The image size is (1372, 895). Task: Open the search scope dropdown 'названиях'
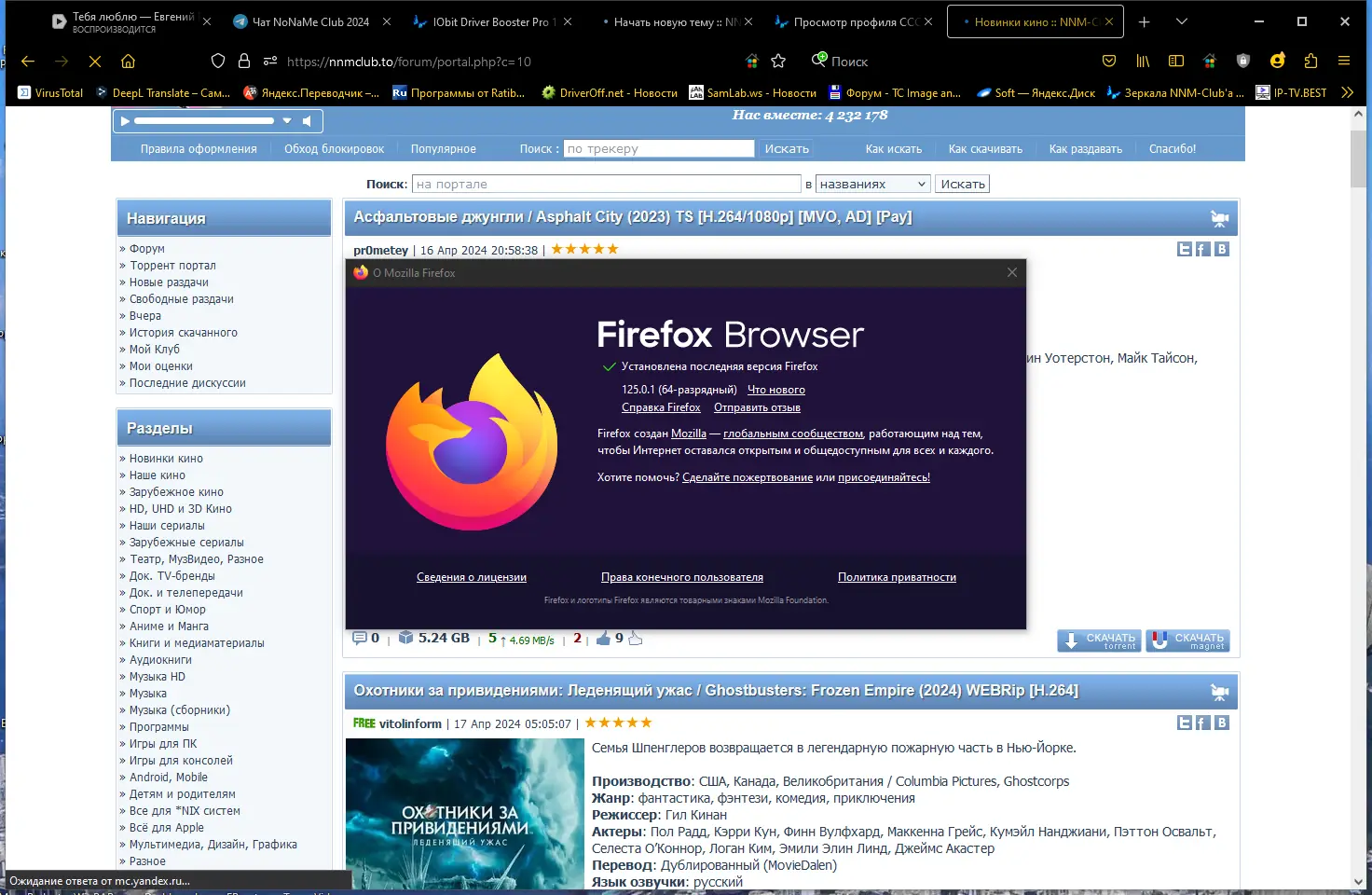873,185
